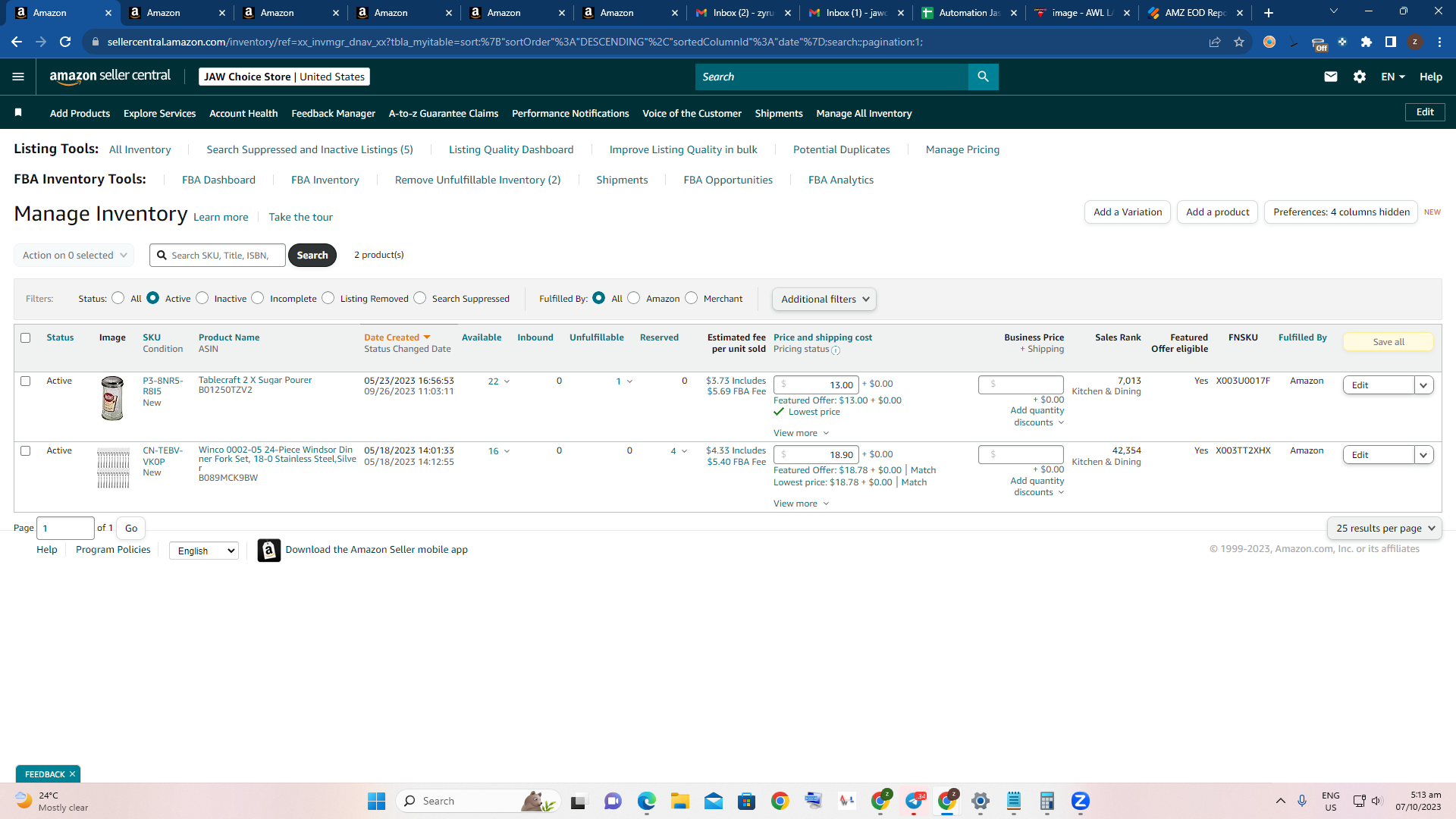The height and width of the screenshot is (819, 1456).
Task: Expand available quantity 16 for Winco row
Action: (498, 451)
